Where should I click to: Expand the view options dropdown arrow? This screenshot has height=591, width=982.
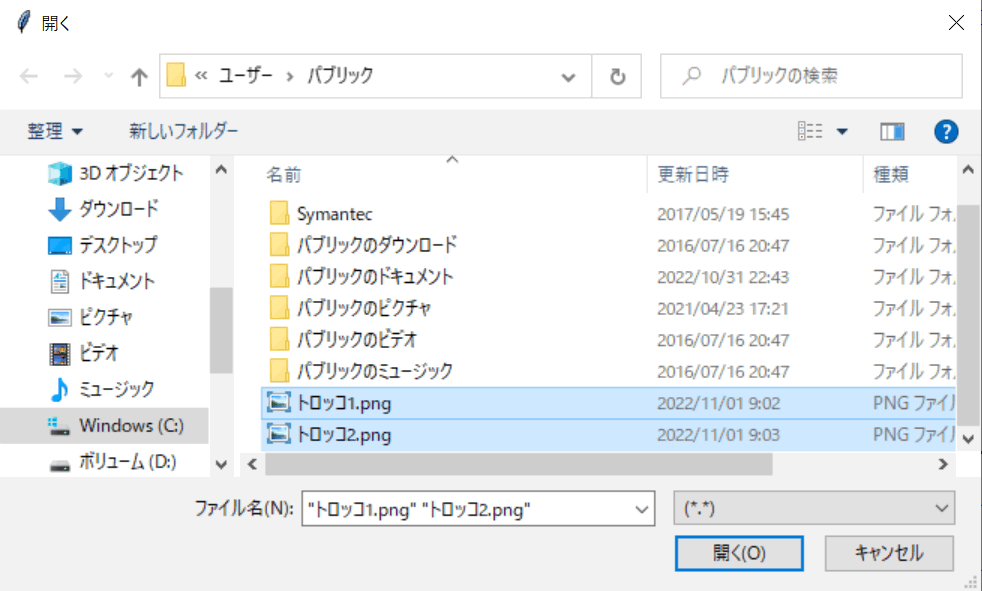click(x=842, y=131)
